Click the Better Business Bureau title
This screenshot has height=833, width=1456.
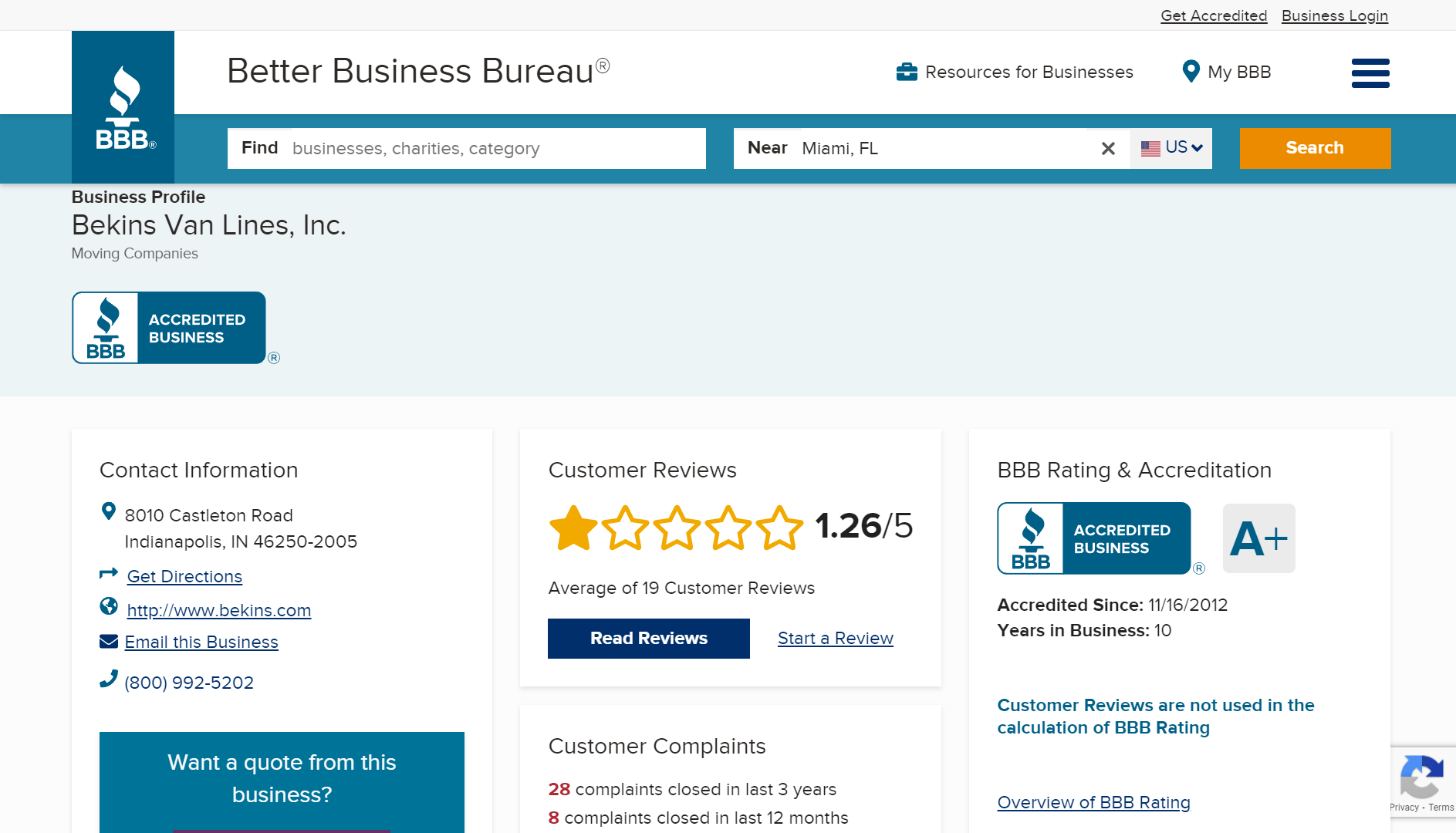pos(418,71)
